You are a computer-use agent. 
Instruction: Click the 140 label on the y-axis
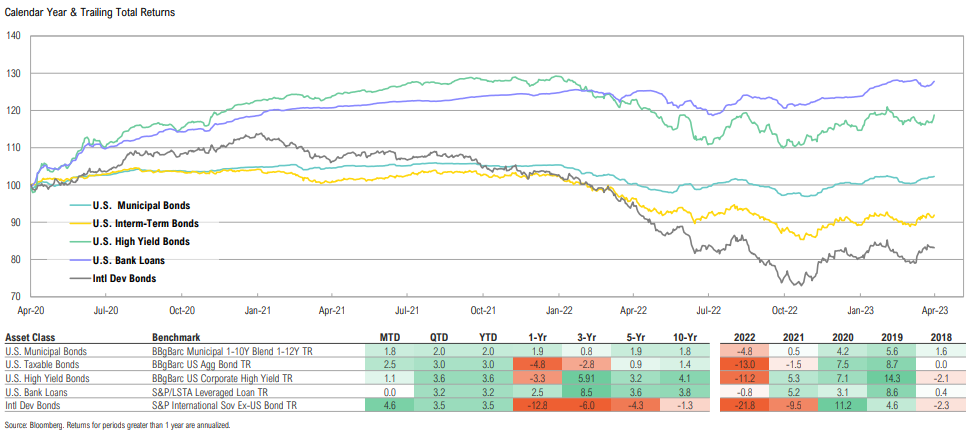13,35
